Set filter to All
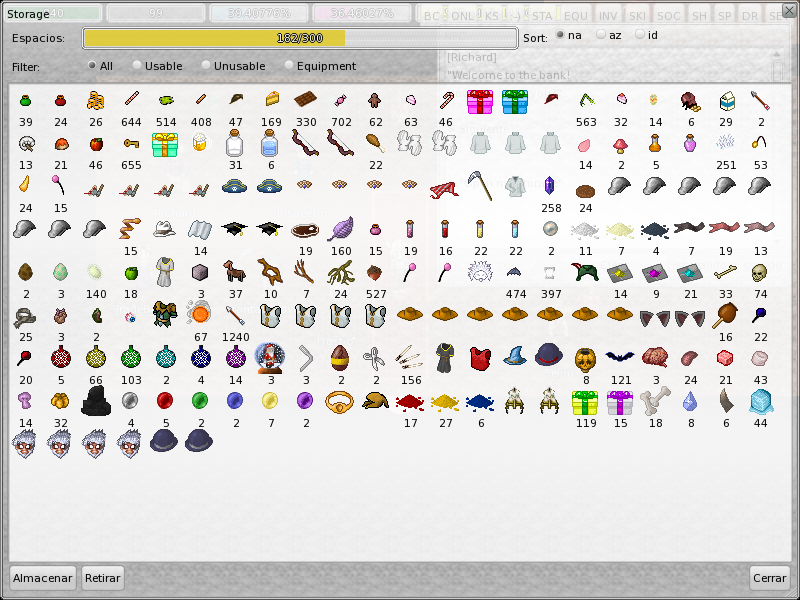The height and width of the screenshot is (600, 800). coord(100,66)
